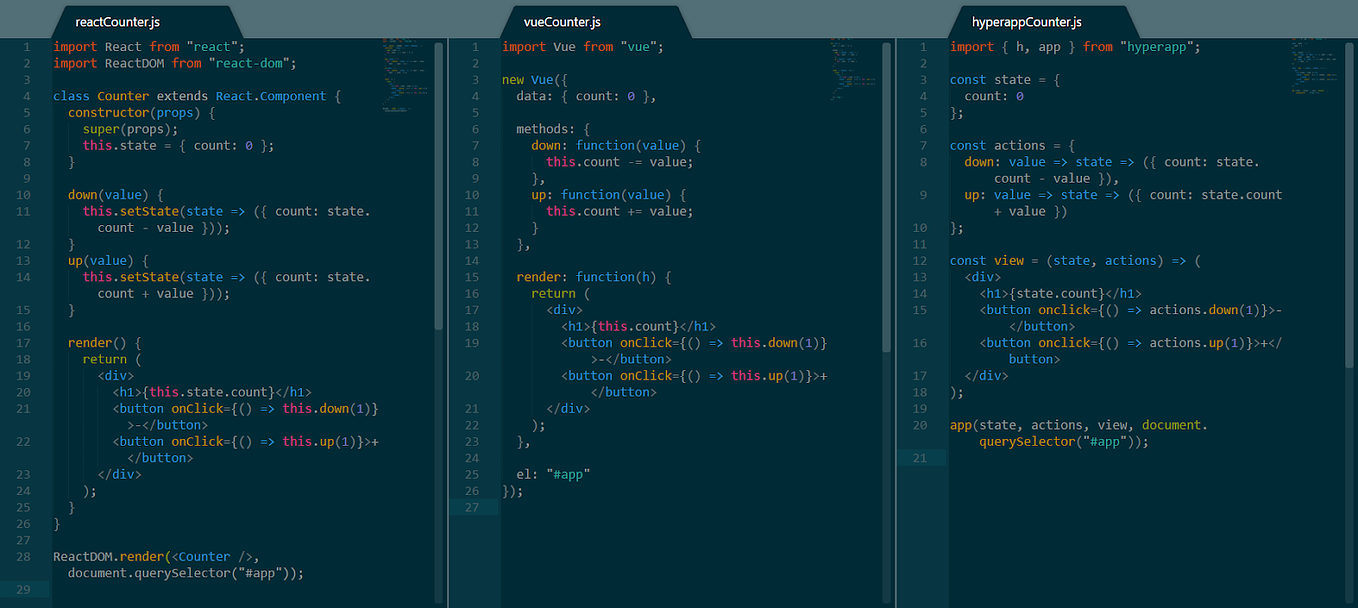This screenshot has height=608, width=1358.
Task: Select the highlighted line 29 in reactCounter.js
Action: point(150,589)
